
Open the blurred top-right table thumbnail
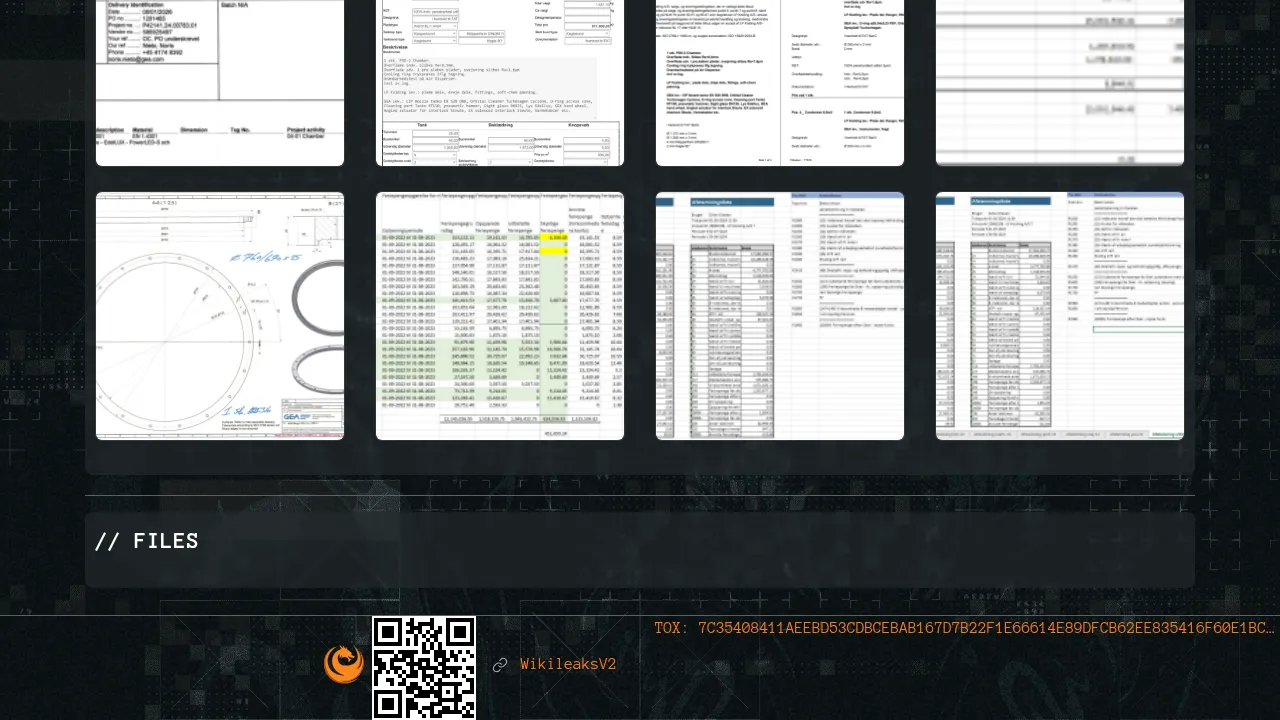click(1060, 82)
